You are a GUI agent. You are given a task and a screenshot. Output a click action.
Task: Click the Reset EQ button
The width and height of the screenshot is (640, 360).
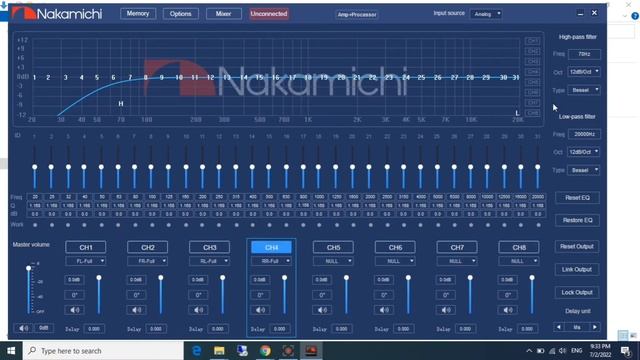coord(577,198)
